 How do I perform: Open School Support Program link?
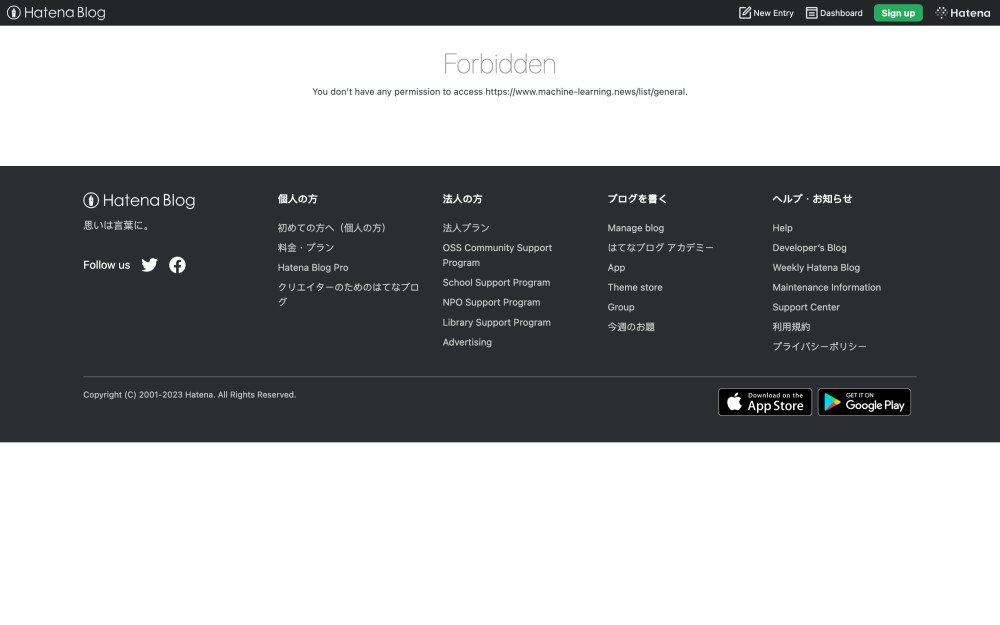point(496,283)
